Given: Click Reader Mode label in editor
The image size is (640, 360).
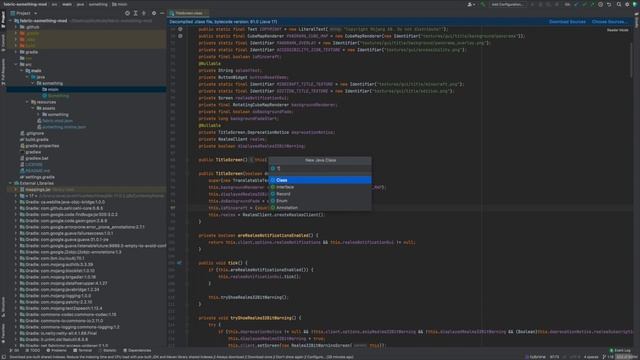Looking at the screenshot, I should pos(618,30).
